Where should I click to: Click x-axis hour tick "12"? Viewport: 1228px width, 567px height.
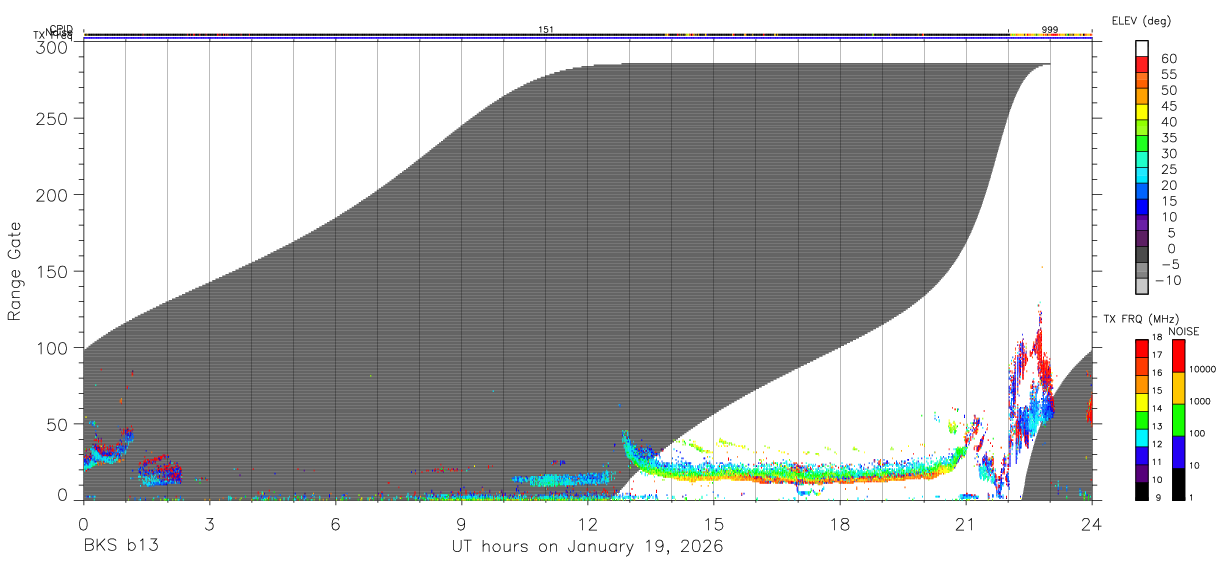(587, 524)
